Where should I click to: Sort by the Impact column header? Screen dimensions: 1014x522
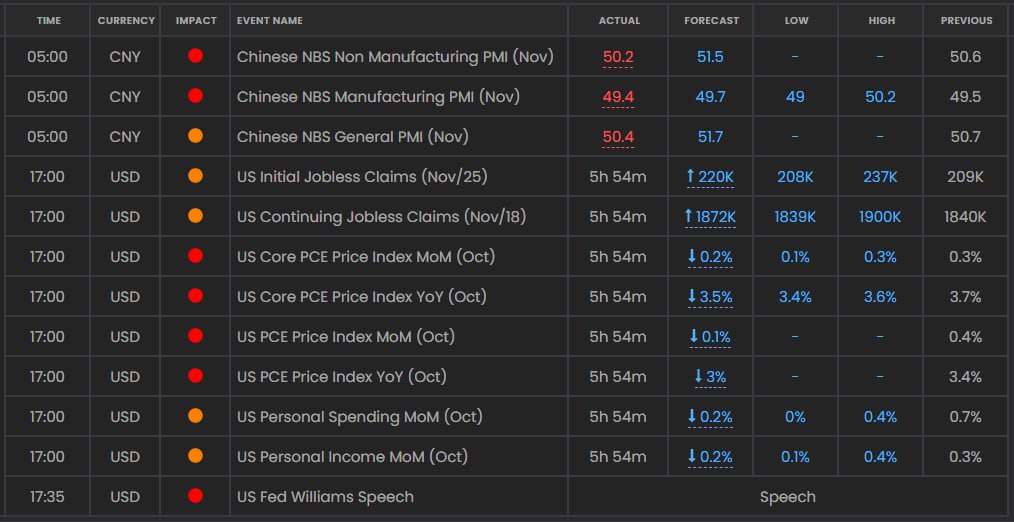coord(195,20)
